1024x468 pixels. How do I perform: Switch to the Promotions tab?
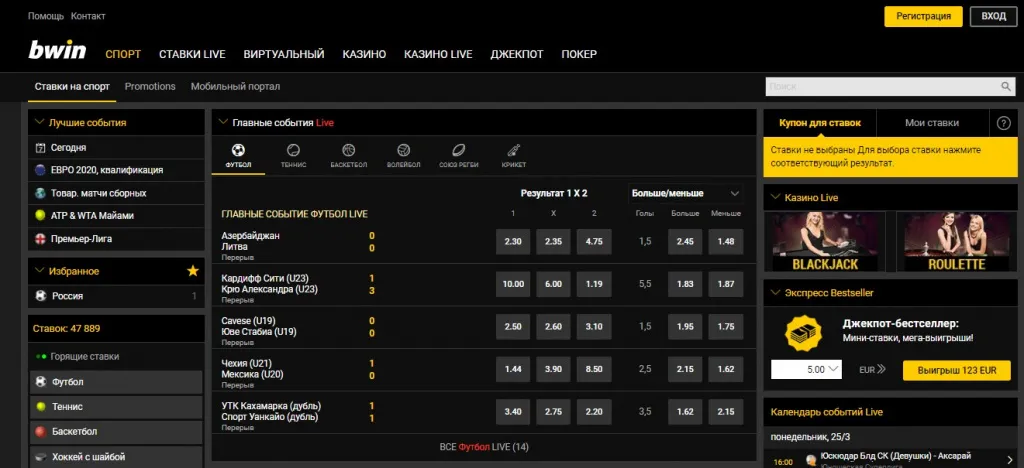pos(150,86)
